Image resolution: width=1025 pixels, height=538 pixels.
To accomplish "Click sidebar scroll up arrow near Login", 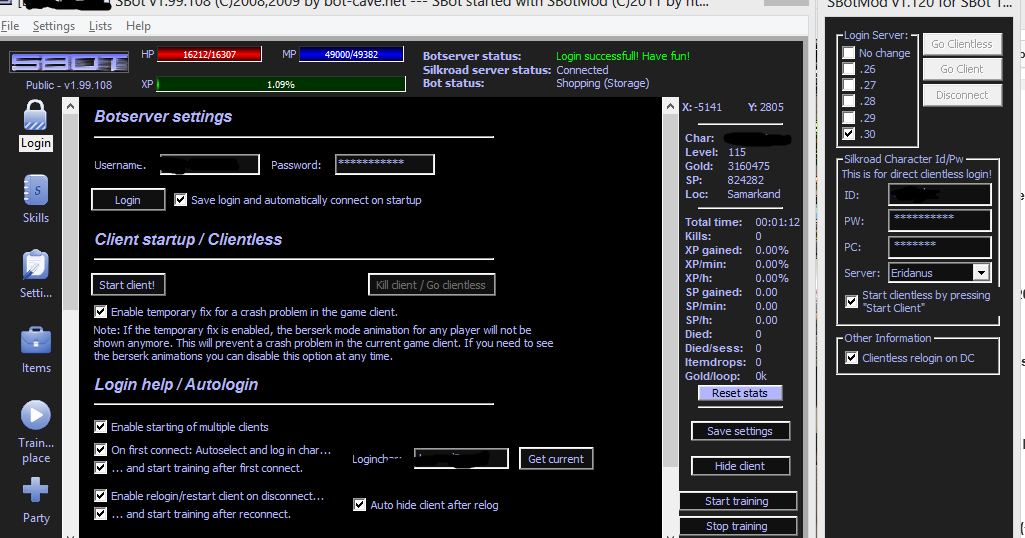I will click(71, 106).
